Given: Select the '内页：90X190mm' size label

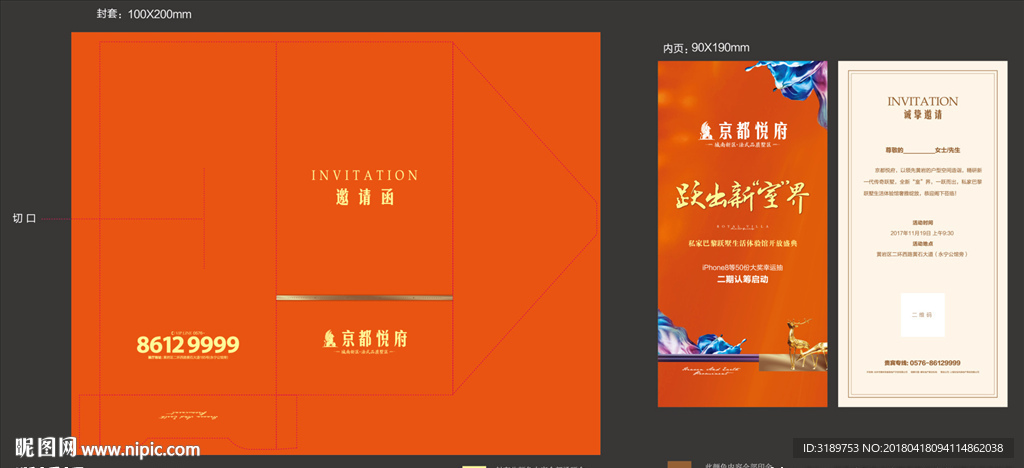Looking at the screenshot, I should (x=706, y=48).
